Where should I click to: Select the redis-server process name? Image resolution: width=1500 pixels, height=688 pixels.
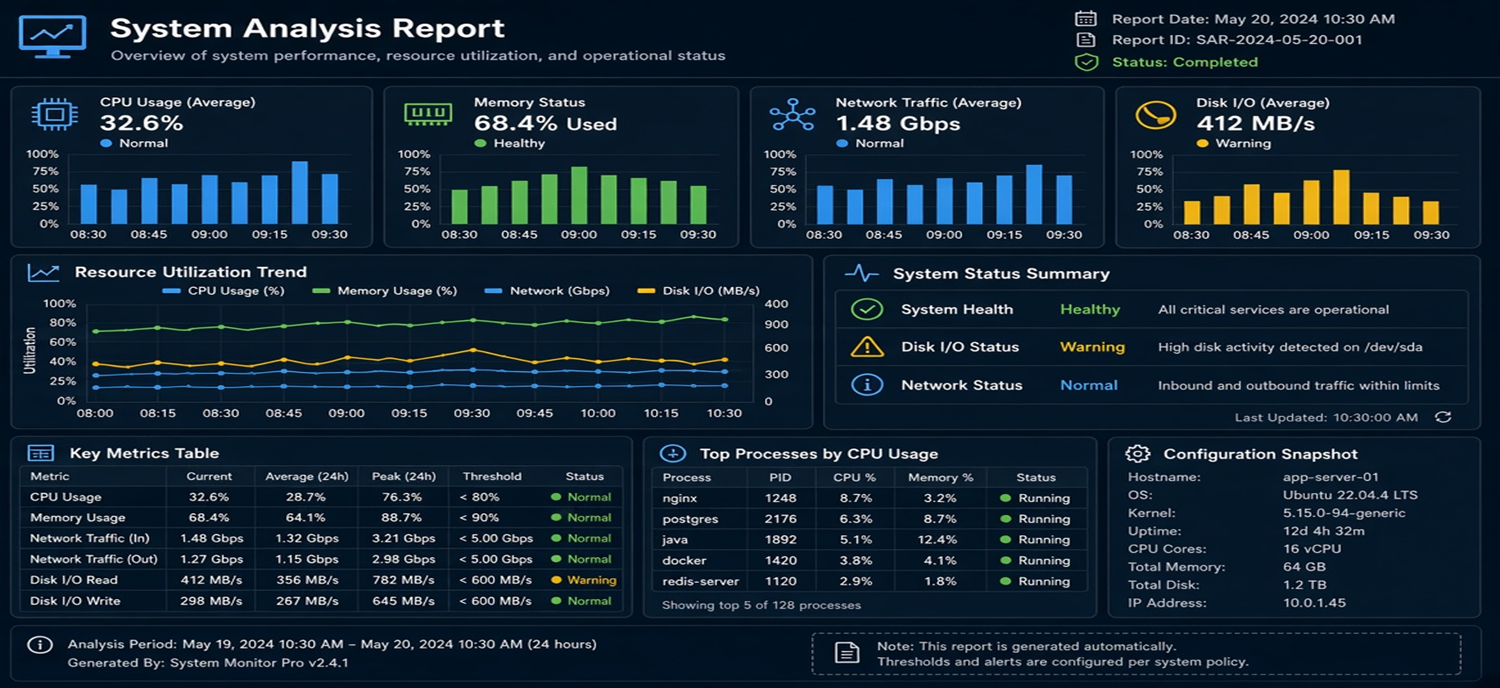(701, 582)
